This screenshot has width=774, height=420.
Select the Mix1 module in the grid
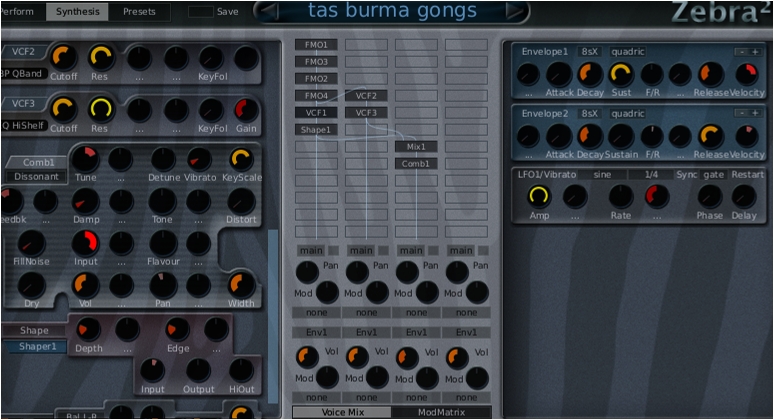coord(416,147)
